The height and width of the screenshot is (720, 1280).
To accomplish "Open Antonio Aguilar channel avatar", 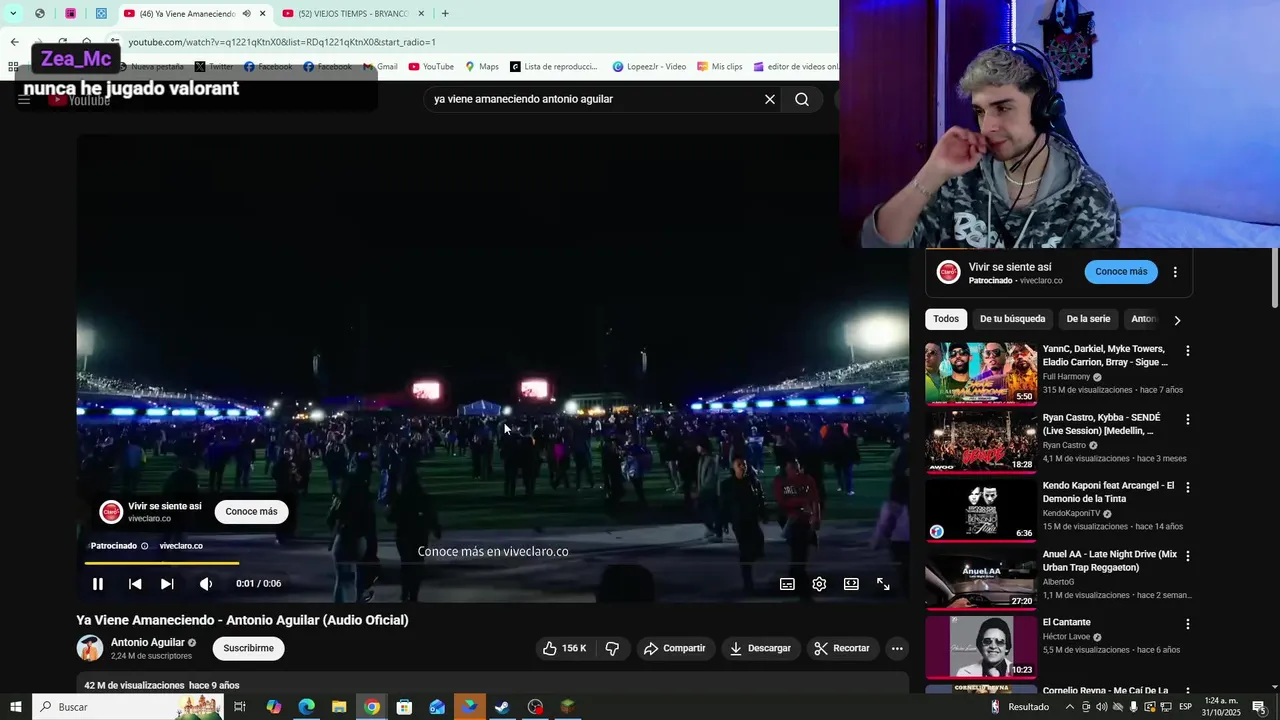I will pos(90,648).
